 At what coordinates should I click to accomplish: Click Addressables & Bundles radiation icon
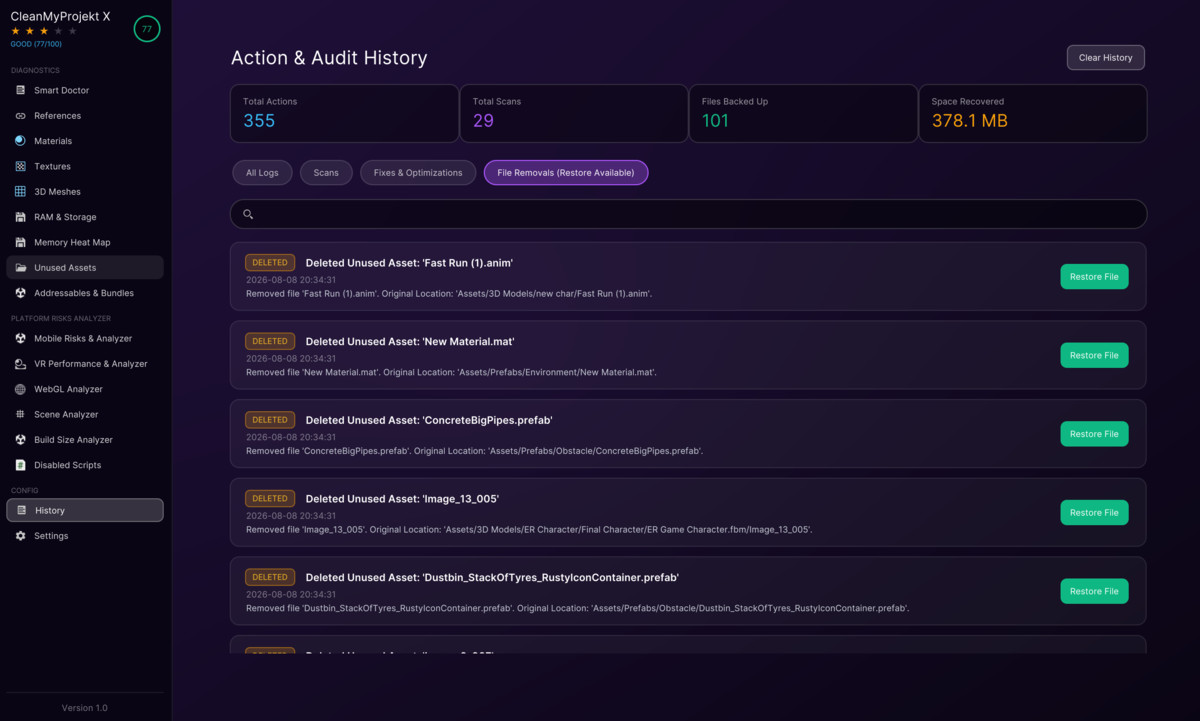click(x=21, y=293)
